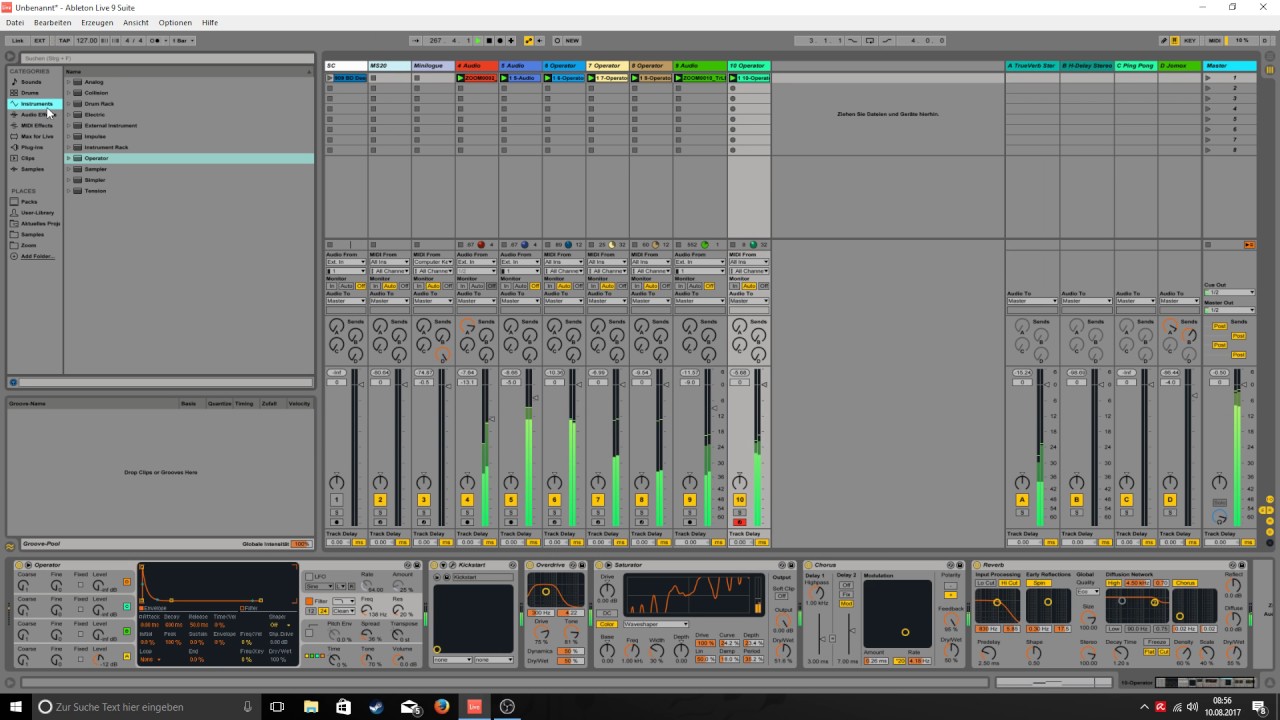This screenshot has height=720, width=1280.
Task: Open the SC track Audio From dropdown
Action: [x=347, y=262]
